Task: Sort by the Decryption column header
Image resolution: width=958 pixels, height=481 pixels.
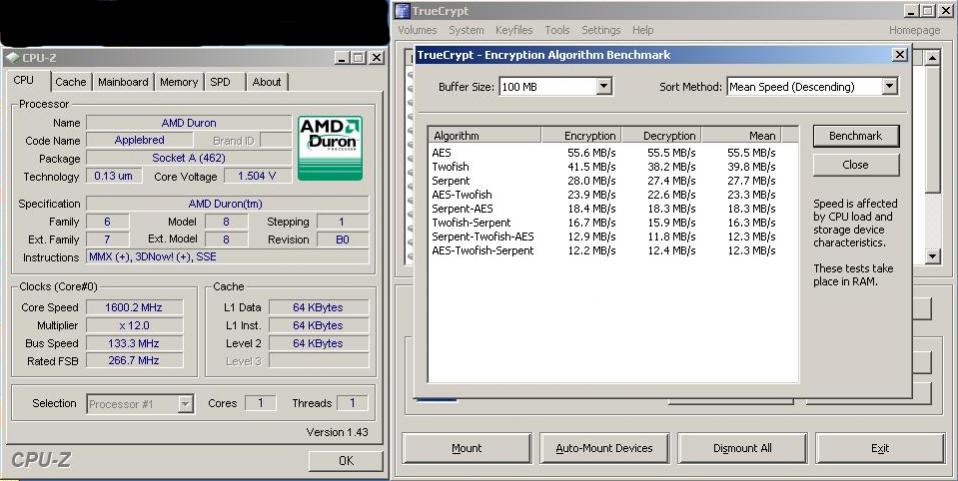Action: click(x=661, y=135)
